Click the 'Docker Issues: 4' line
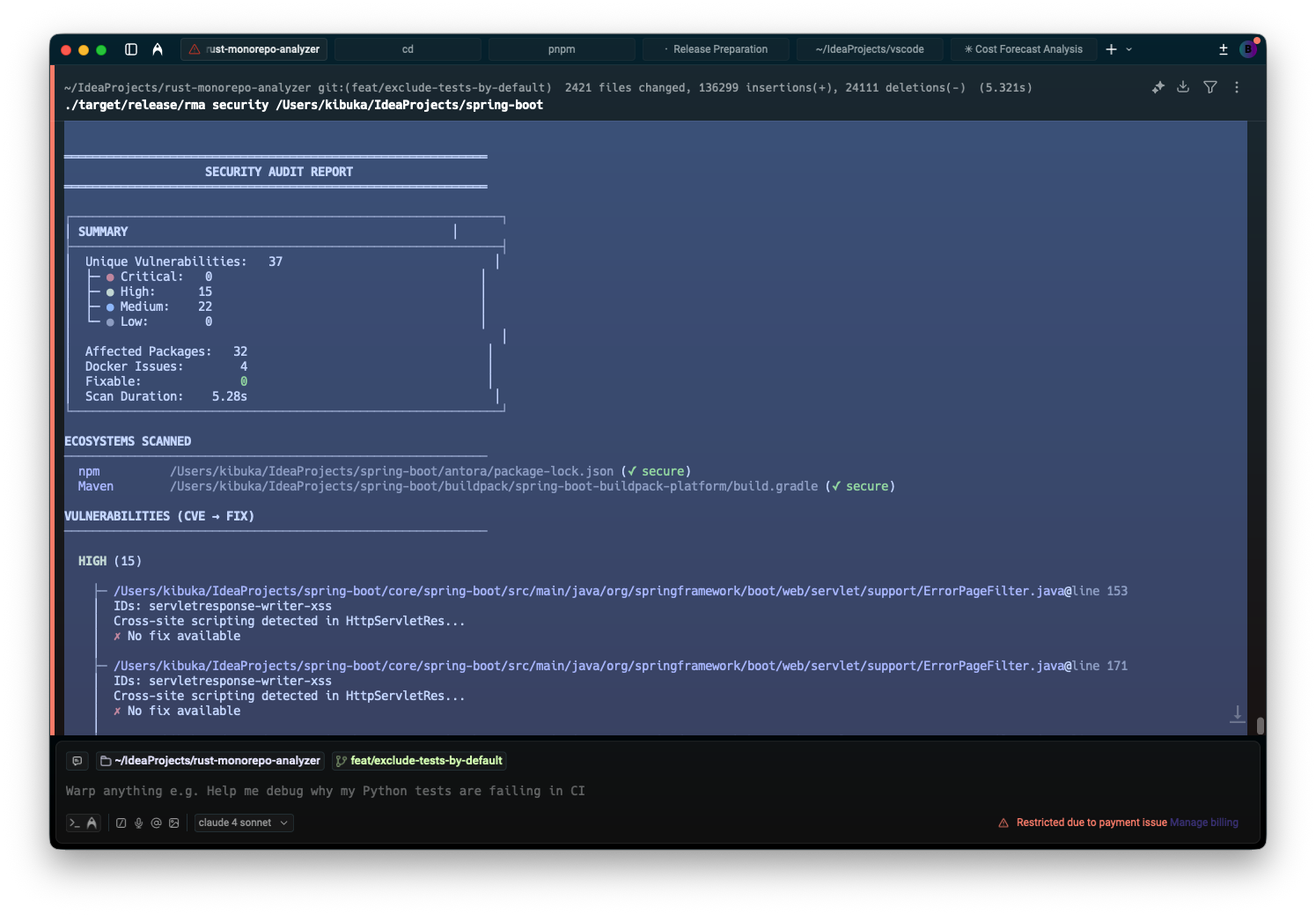The image size is (1316, 915). [166, 366]
